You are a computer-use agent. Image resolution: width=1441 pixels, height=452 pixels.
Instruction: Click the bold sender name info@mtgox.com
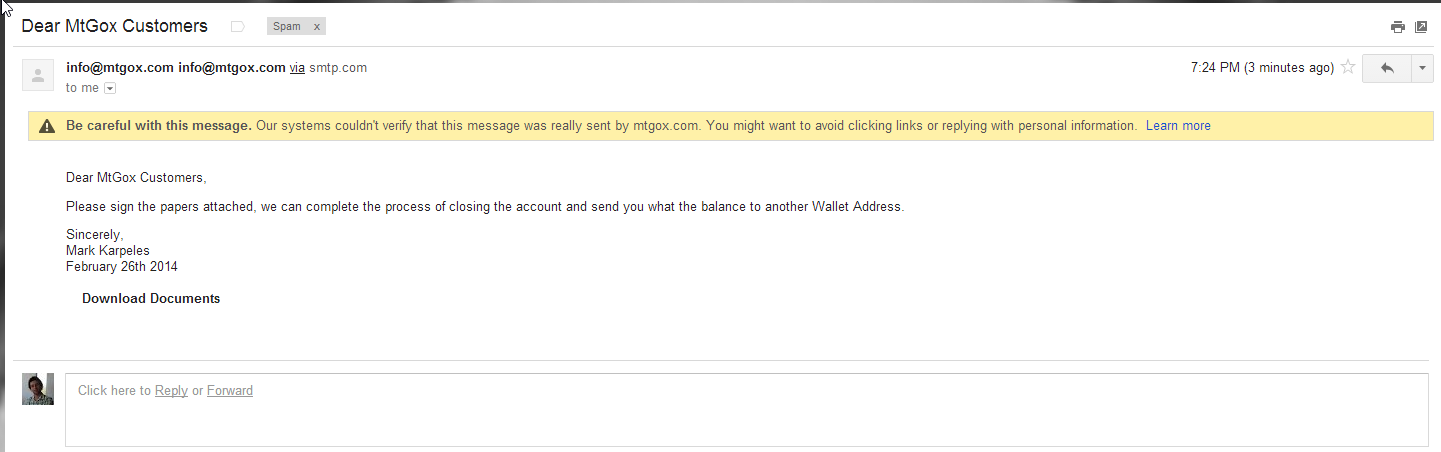point(120,68)
